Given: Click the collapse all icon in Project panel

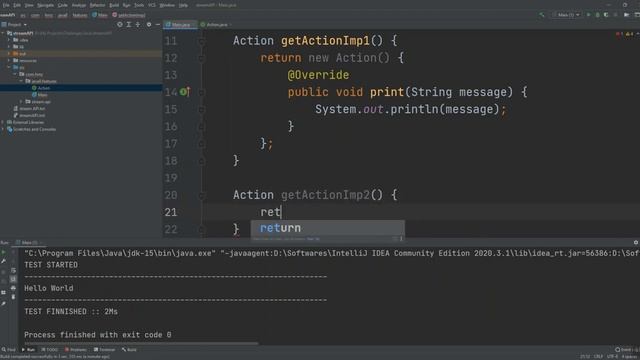Looking at the screenshot, I should (x=138, y=25).
